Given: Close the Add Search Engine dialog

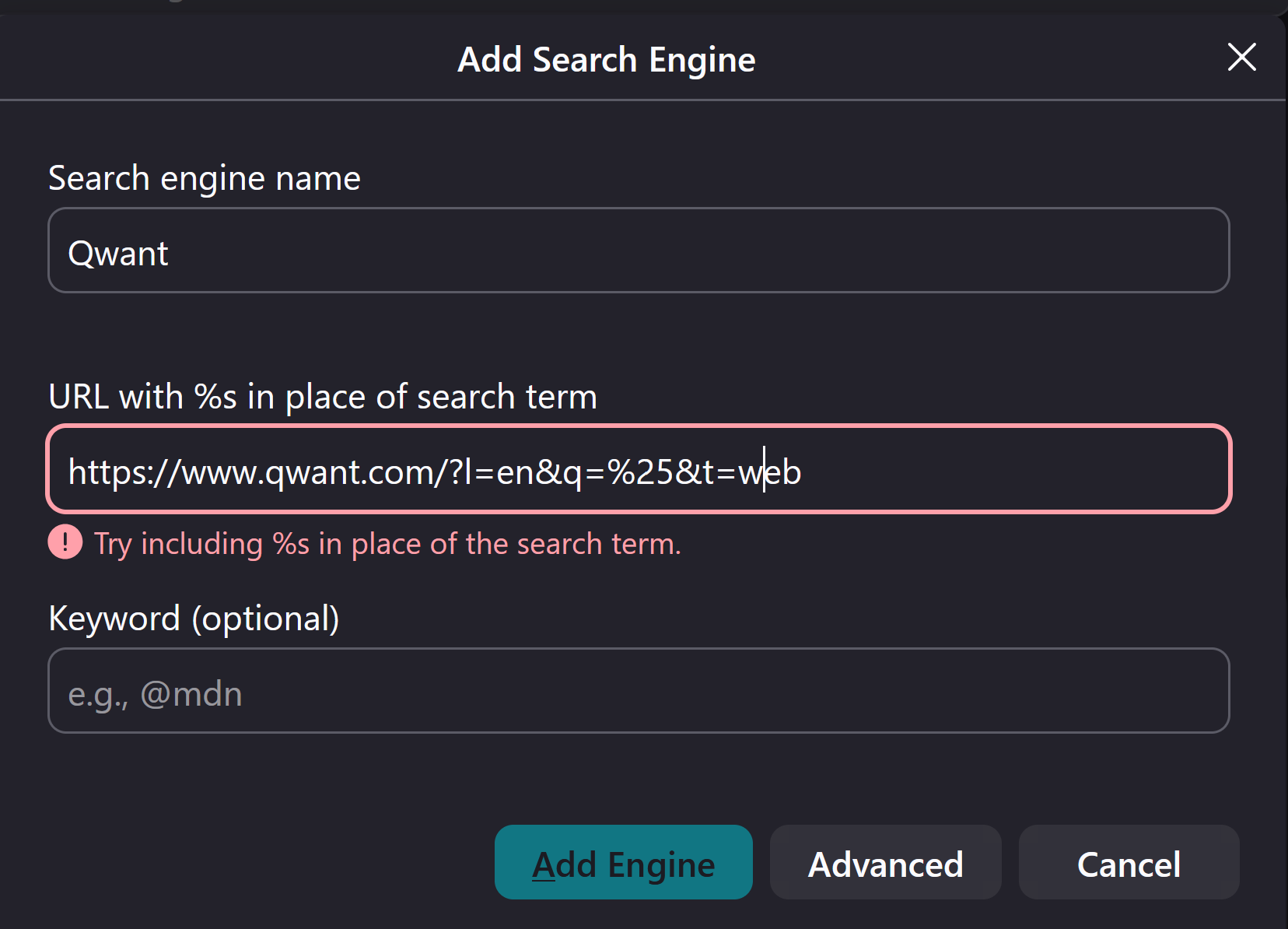Looking at the screenshot, I should (x=1241, y=57).
